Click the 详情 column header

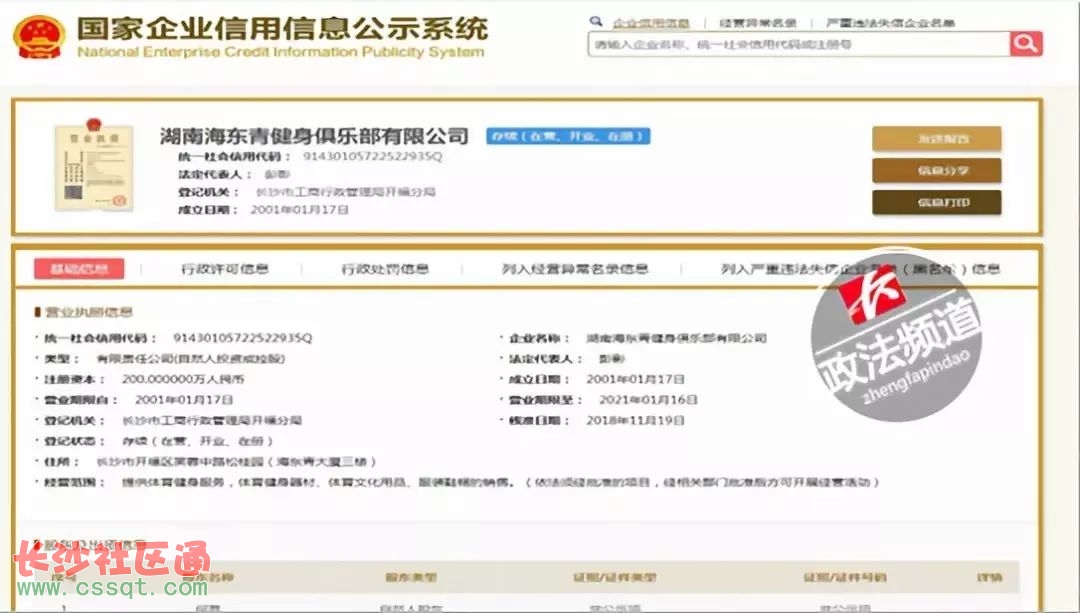click(x=990, y=577)
